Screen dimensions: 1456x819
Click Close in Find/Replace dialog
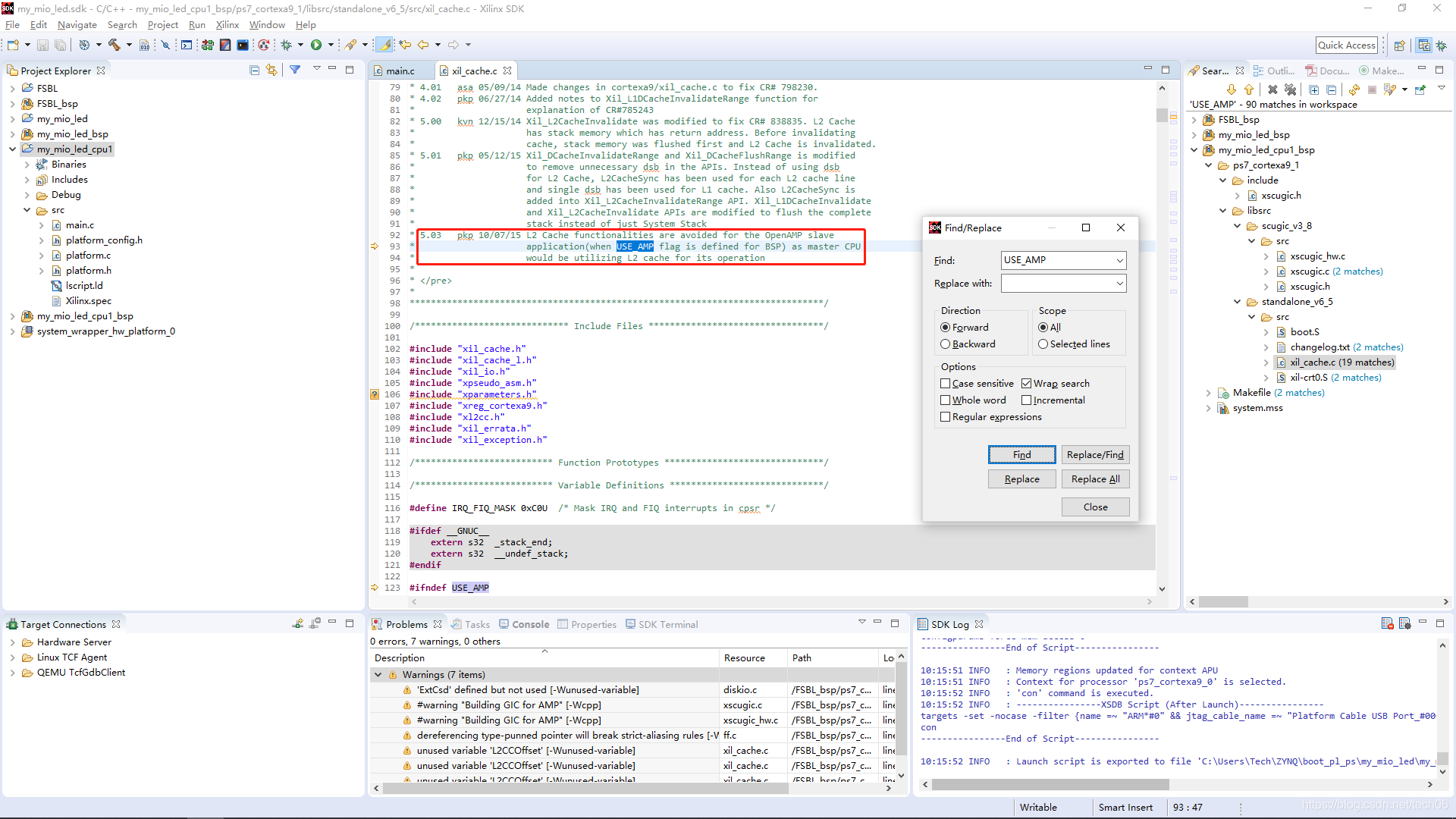(1095, 507)
